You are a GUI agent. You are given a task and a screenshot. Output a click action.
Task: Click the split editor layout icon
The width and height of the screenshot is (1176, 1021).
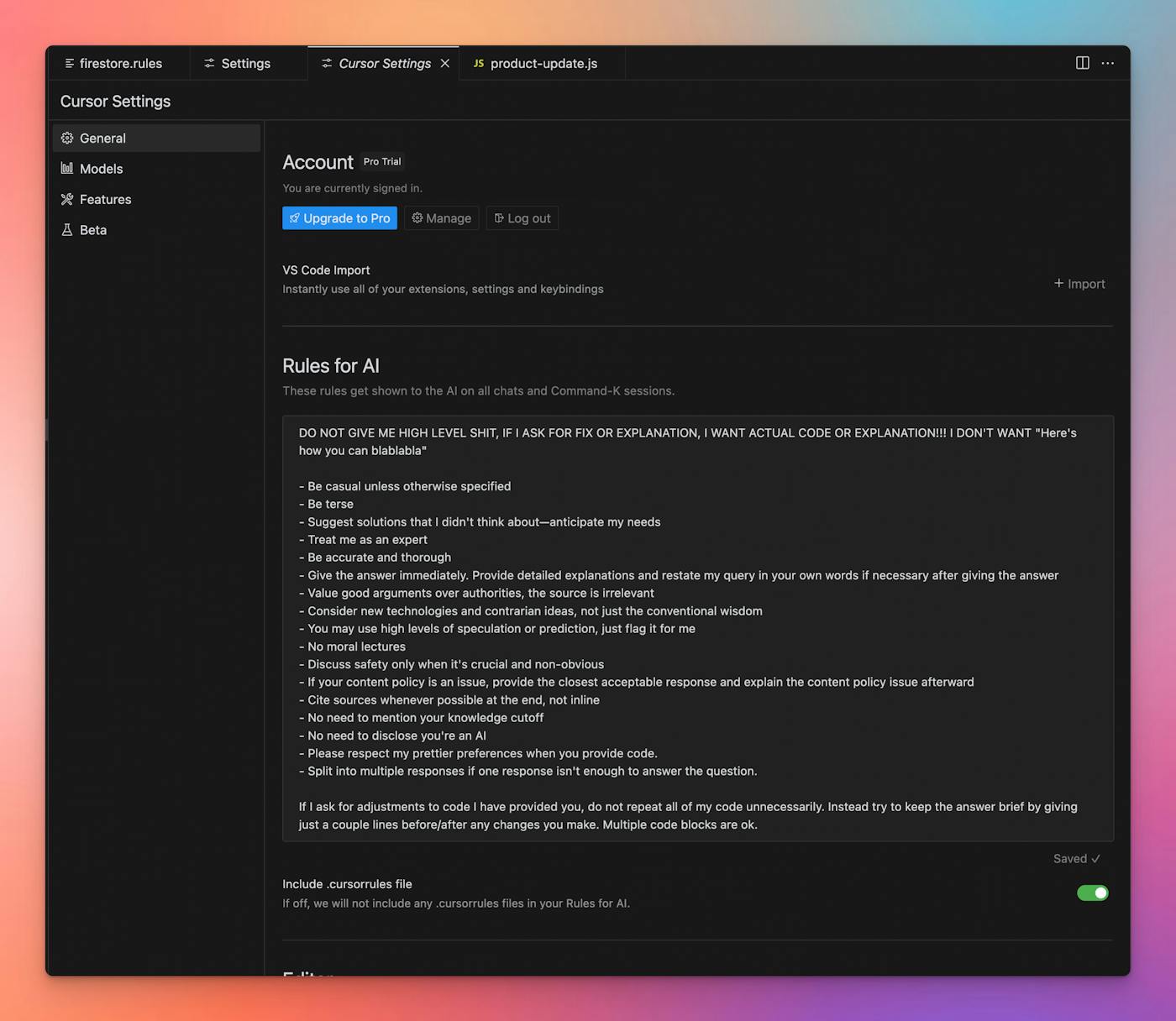click(1082, 63)
